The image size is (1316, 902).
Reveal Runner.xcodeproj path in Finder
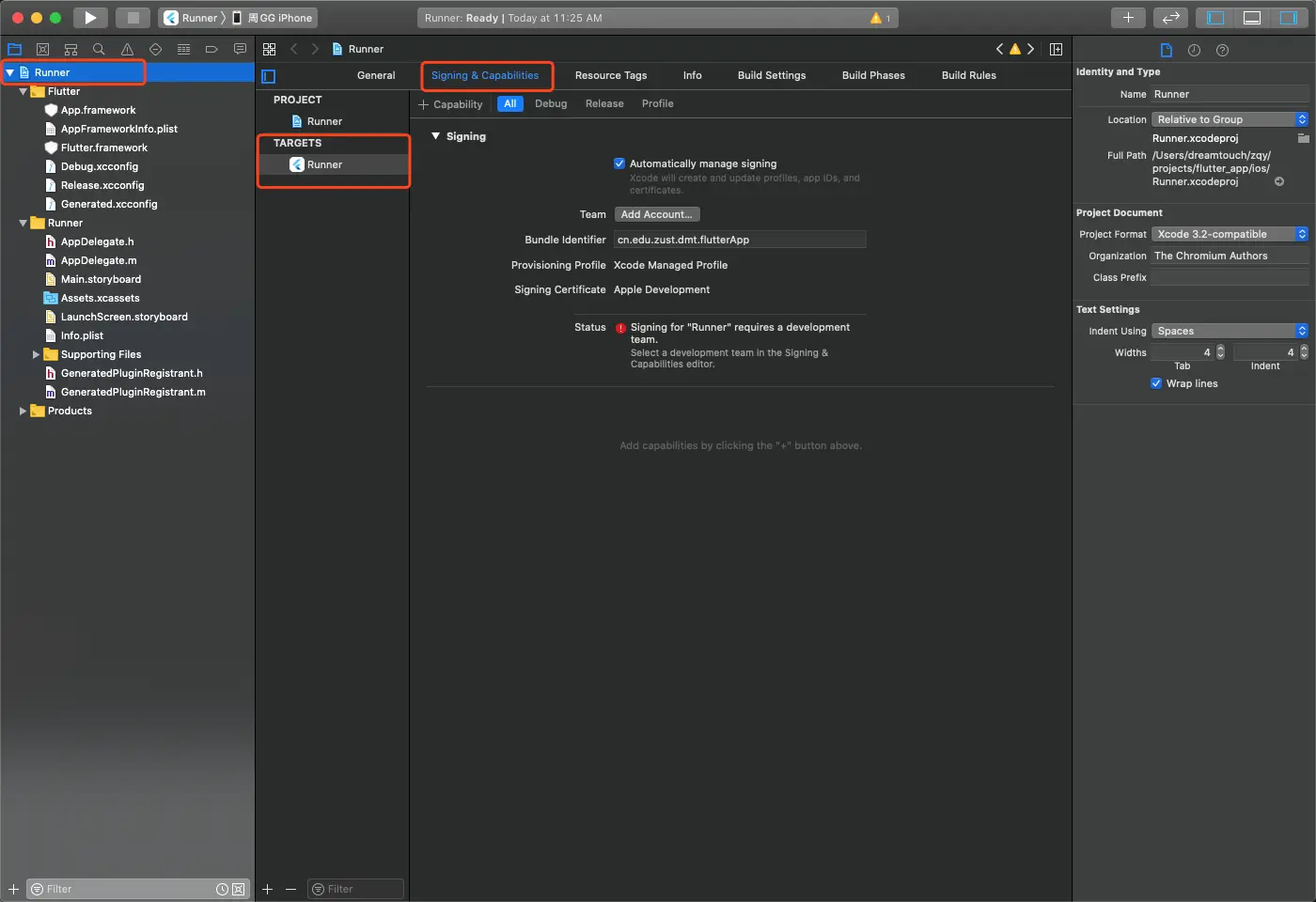point(1279,181)
